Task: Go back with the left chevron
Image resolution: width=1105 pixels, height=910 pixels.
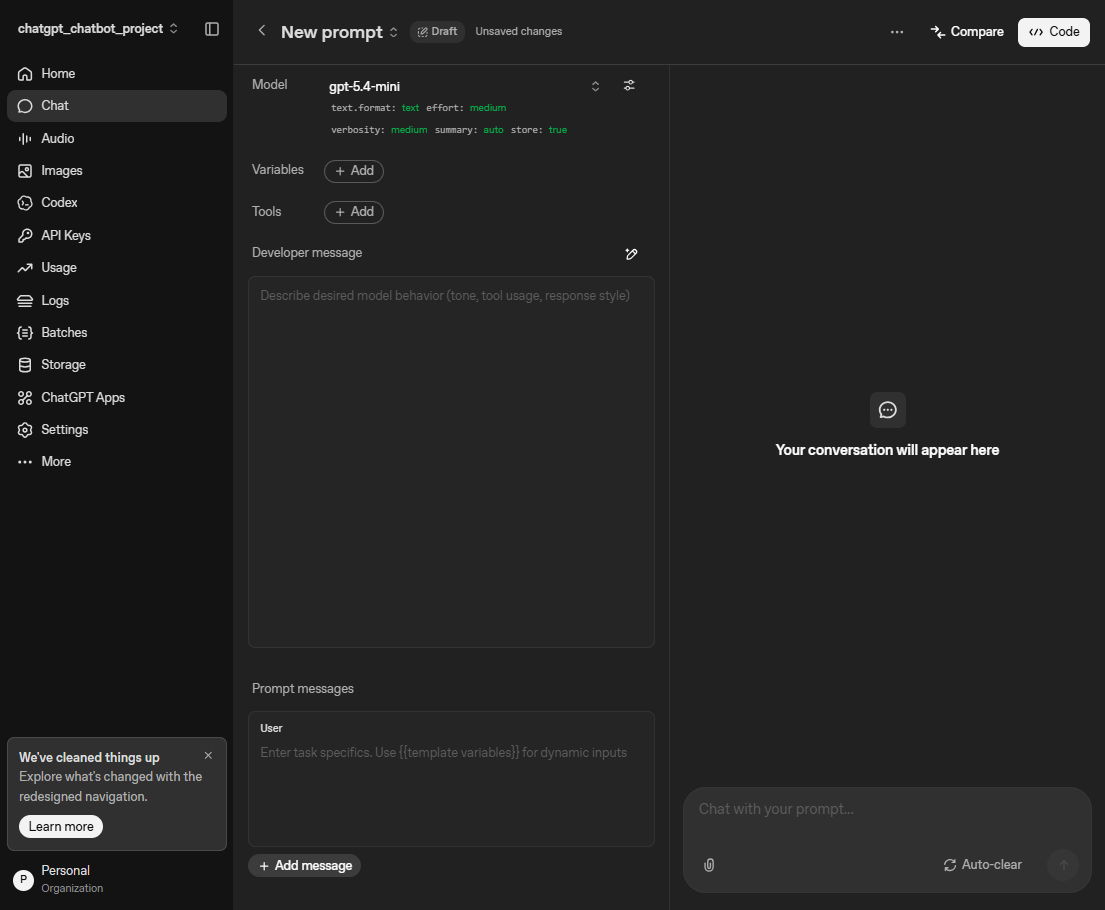Action: (261, 30)
